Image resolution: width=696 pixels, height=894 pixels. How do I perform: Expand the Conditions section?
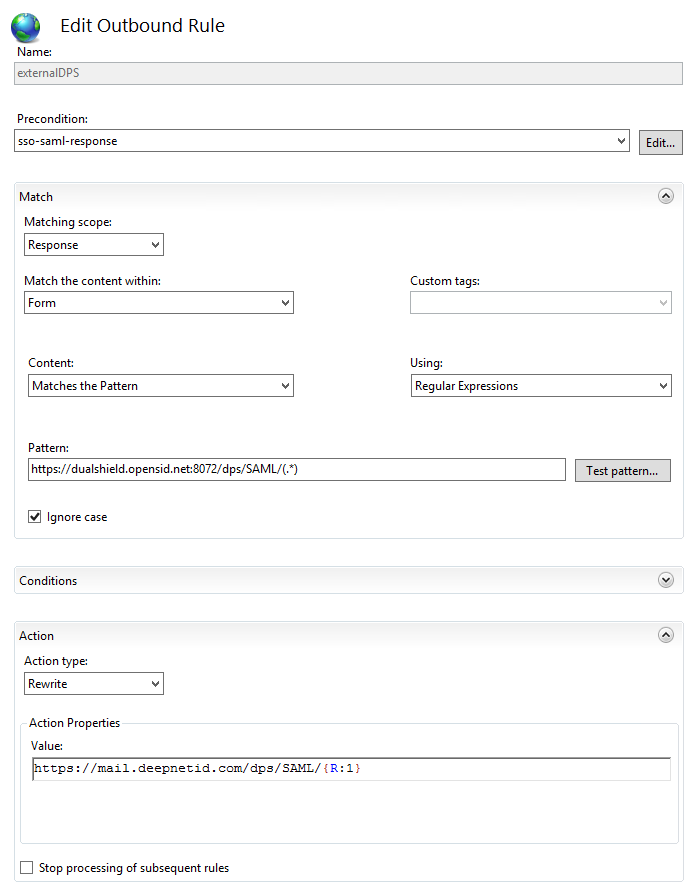click(665, 580)
